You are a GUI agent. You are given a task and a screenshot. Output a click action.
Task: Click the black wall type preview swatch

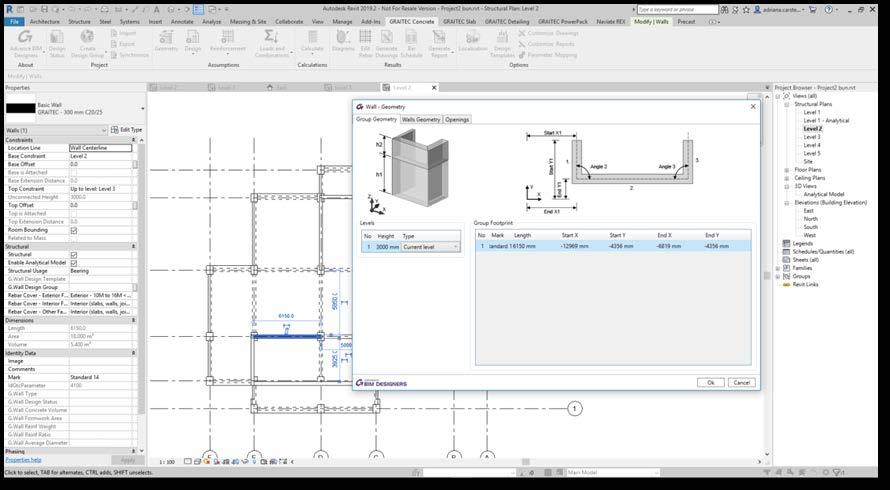click(x=20, y=108)
